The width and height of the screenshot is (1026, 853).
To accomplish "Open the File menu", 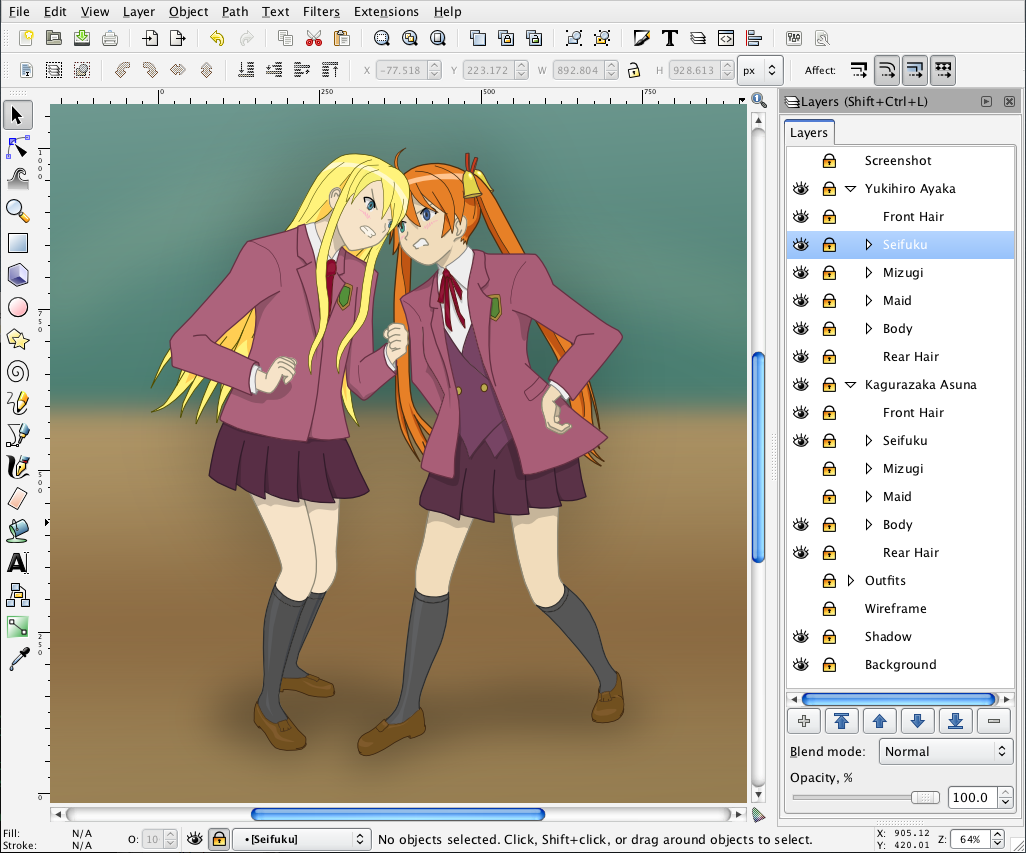I will [19, 11].
